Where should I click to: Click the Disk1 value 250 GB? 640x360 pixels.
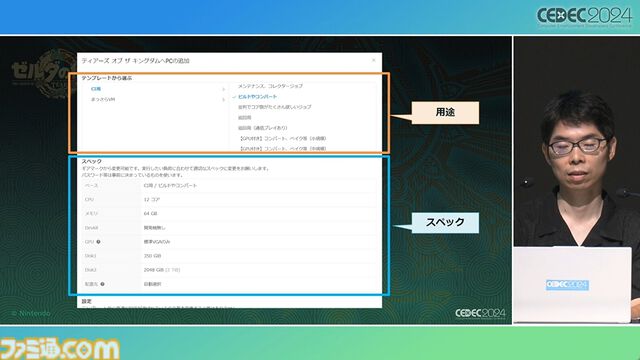(152, 256)
